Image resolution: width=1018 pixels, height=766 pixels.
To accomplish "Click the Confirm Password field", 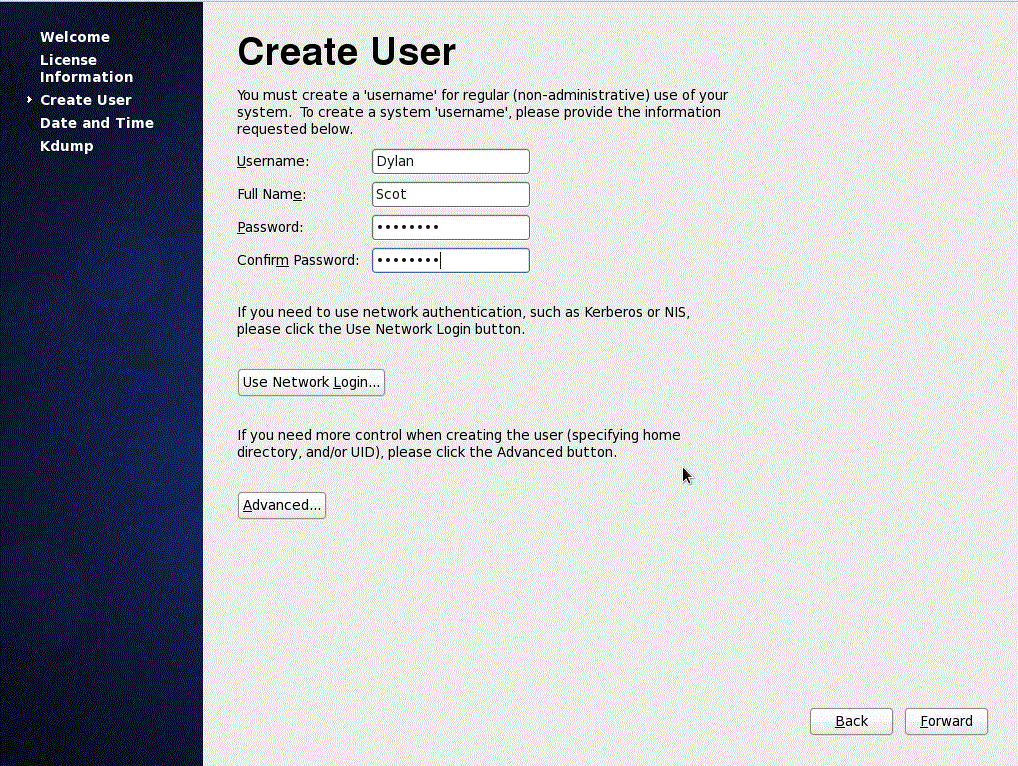I will 450,260.
